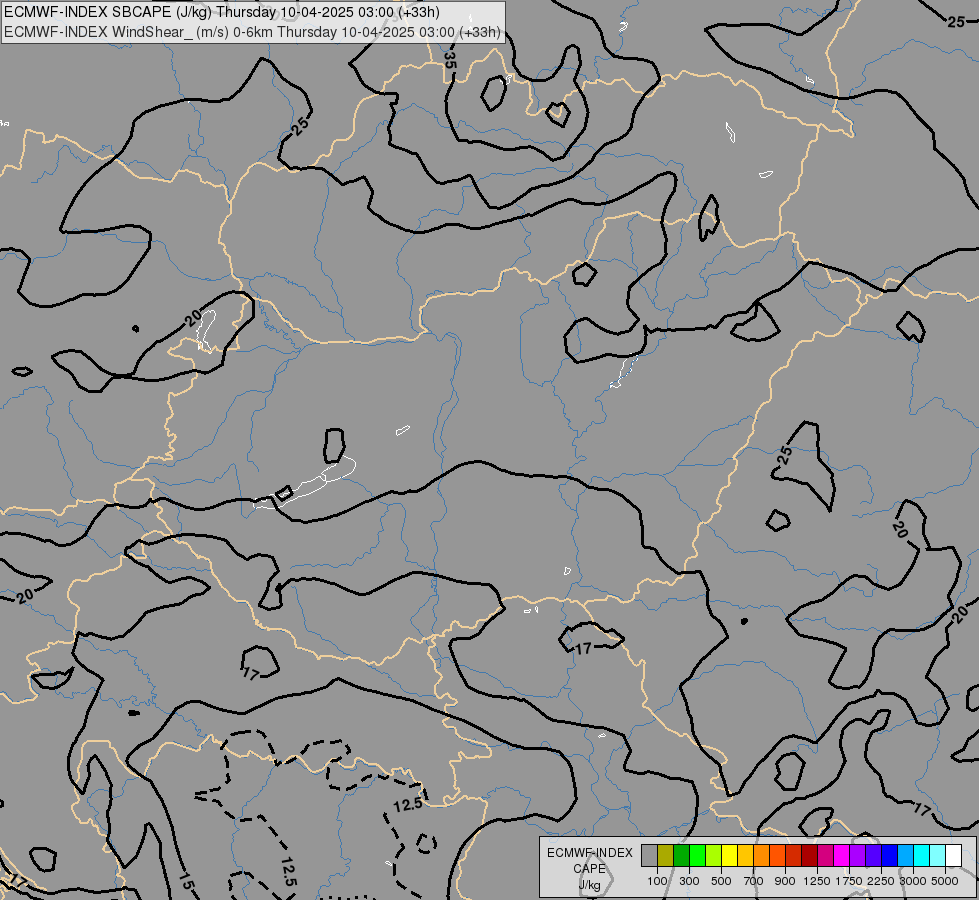Select the '3000' legend scale value

tap(913, 881)
